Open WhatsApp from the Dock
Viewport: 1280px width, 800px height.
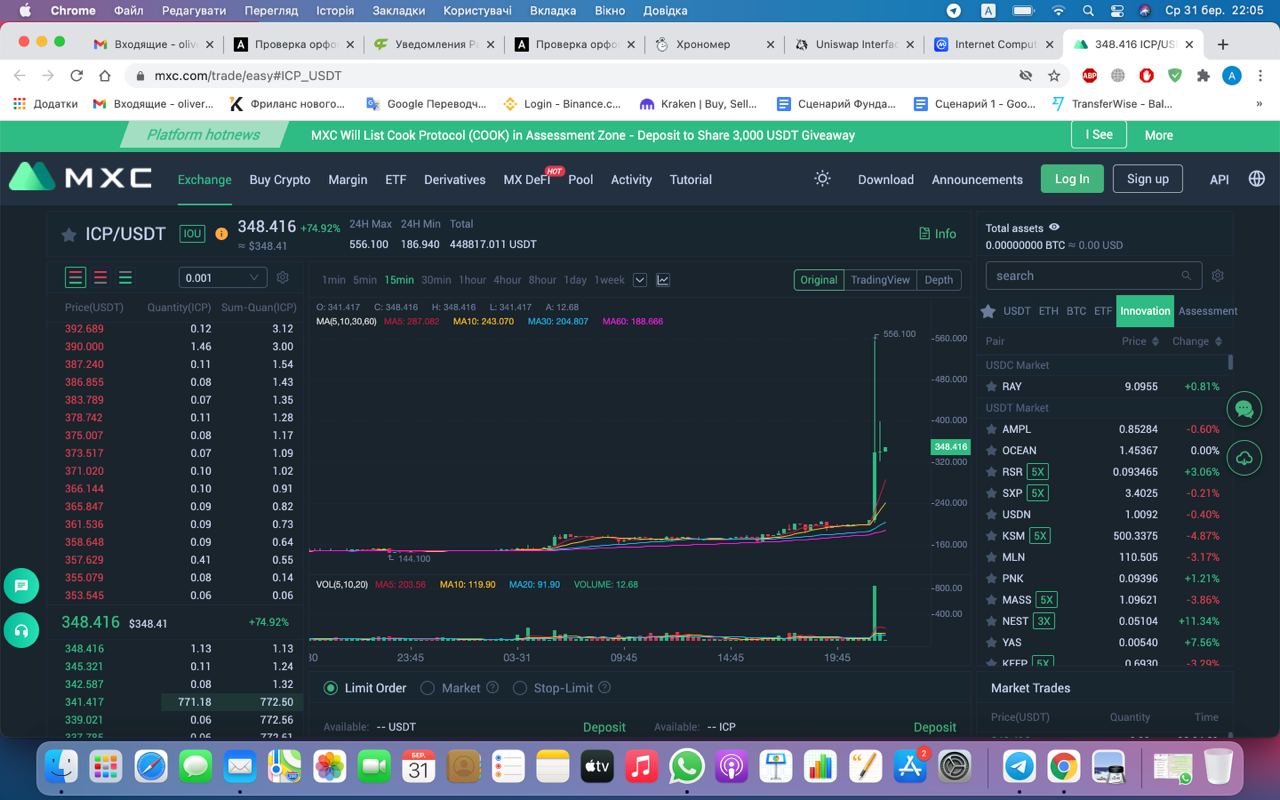pyautogui.click(x=686, y=767)
